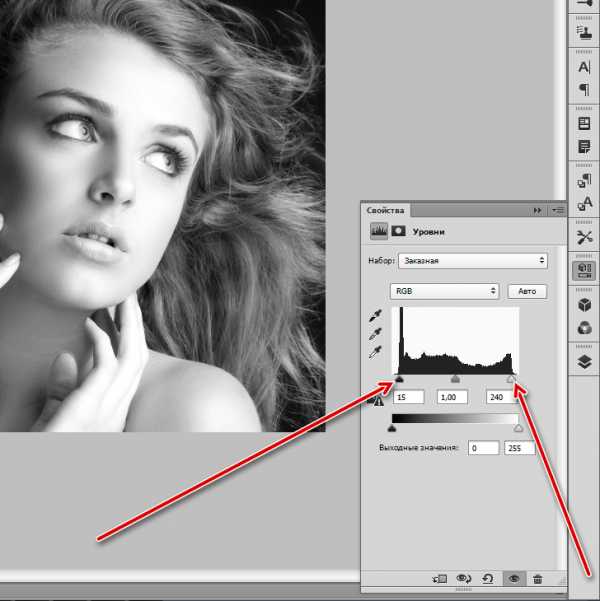
Task: Click the woman's portrait on canvas
Action: tap(163, 216)
